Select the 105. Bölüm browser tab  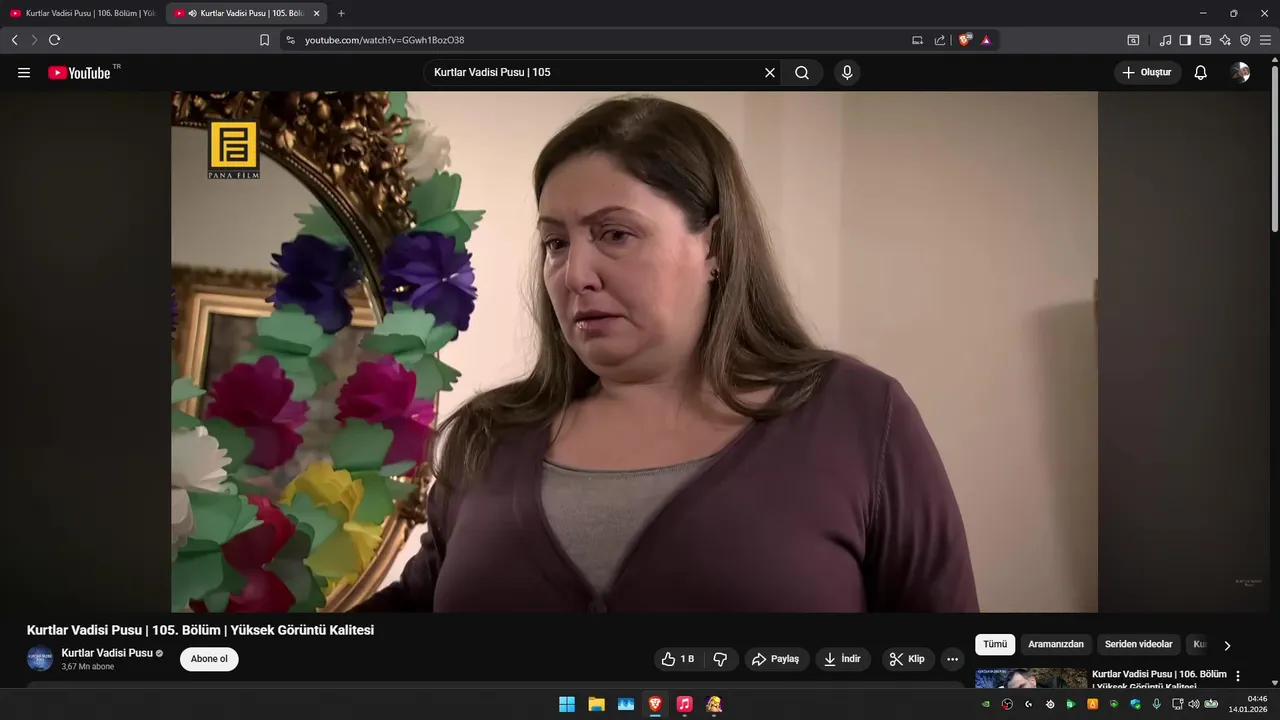tap(246, 13)
